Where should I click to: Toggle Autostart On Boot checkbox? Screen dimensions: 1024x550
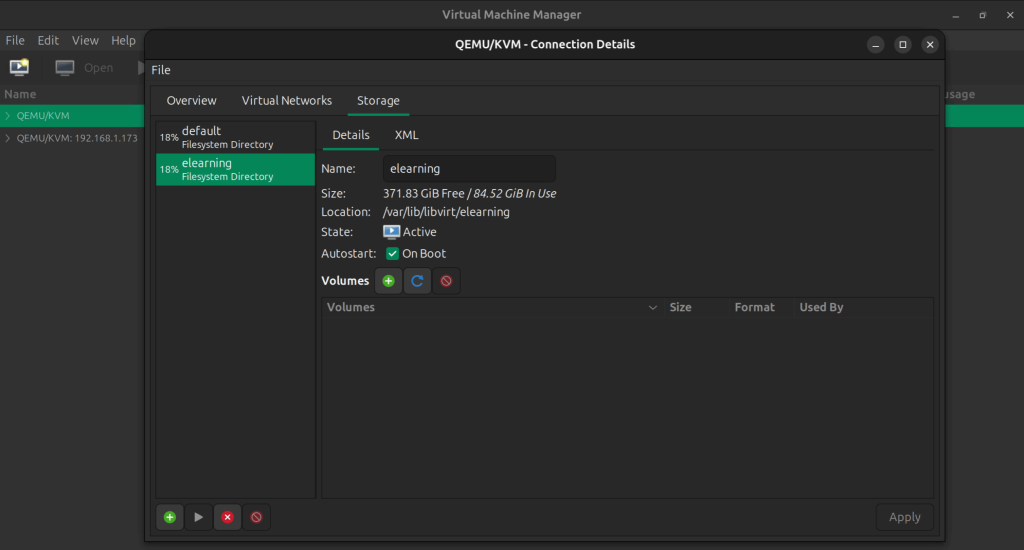pyautogui.click(x=392, y=253)
